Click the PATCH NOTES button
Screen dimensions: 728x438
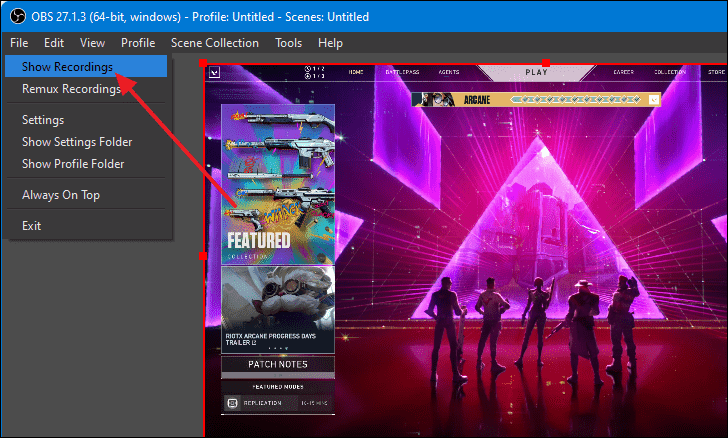278,364
